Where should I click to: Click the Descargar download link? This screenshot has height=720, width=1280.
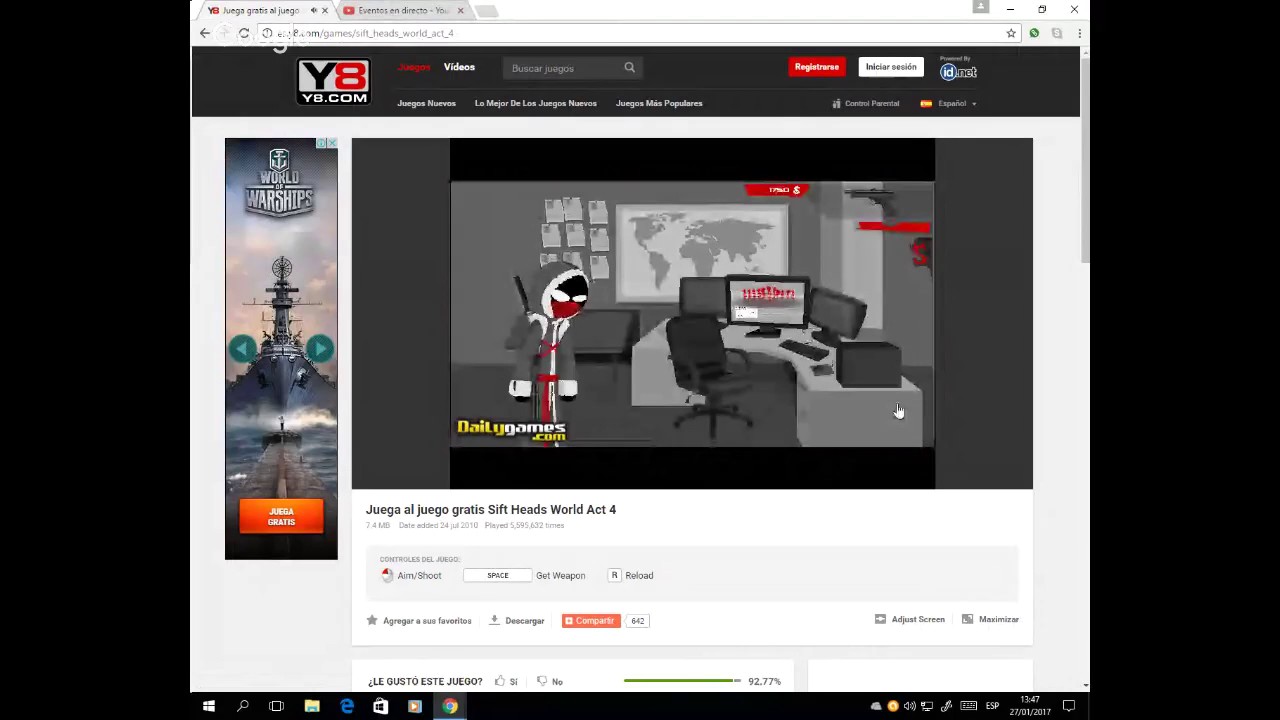point(517,620)
